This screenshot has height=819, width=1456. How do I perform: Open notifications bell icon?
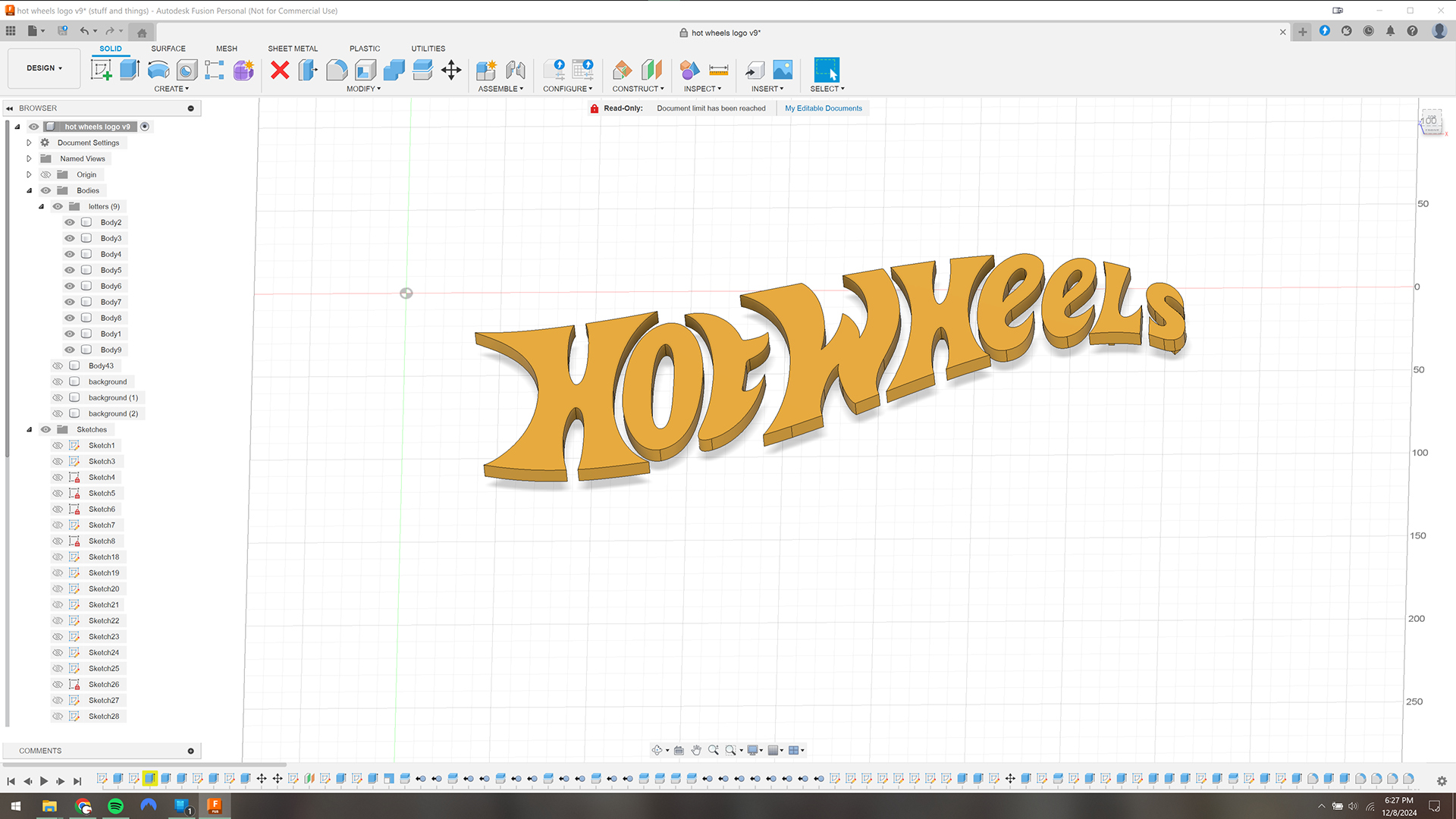(1390, 31)
